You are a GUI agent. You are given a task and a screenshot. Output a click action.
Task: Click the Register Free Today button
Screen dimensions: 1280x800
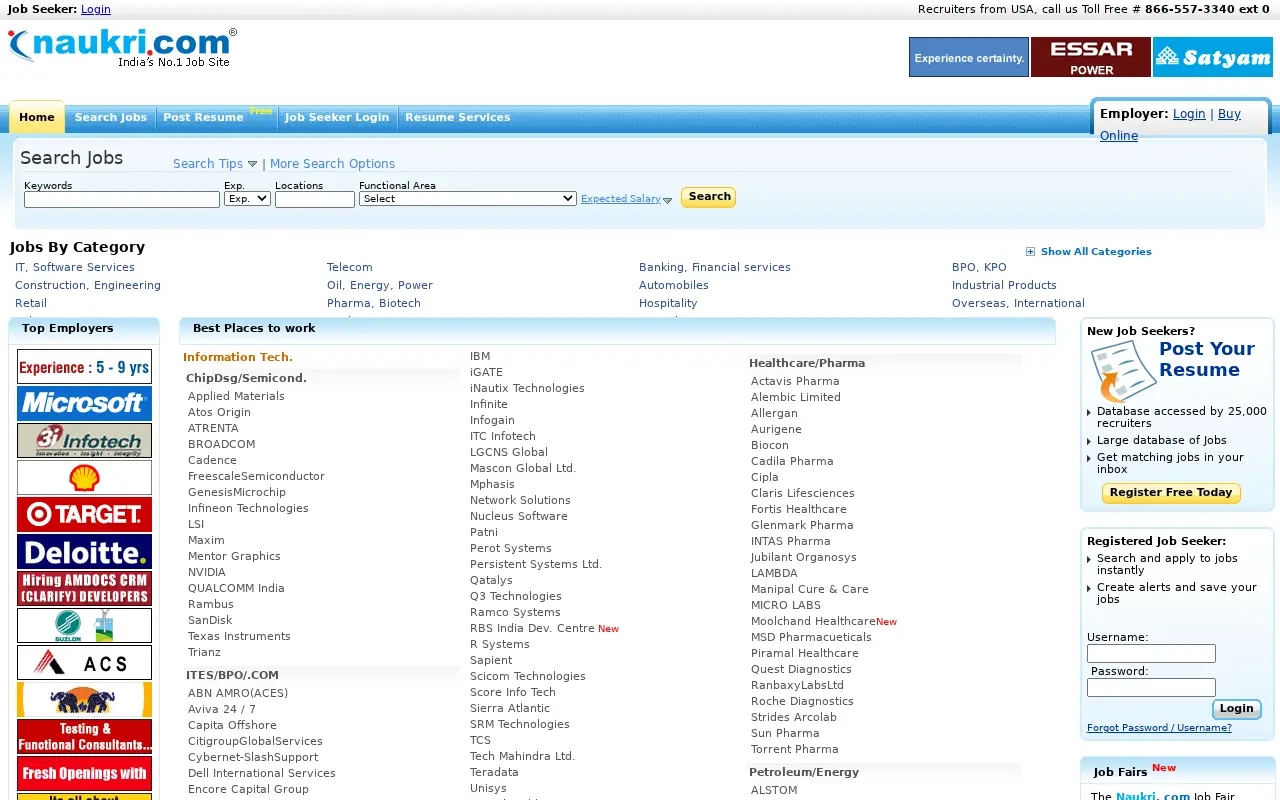coord(1171,493)
